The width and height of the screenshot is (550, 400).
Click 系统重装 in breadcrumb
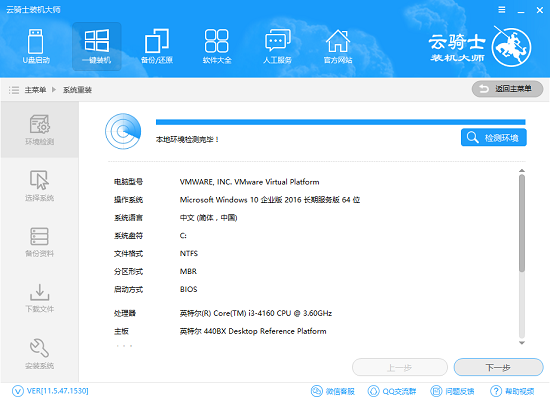(77, 90)
